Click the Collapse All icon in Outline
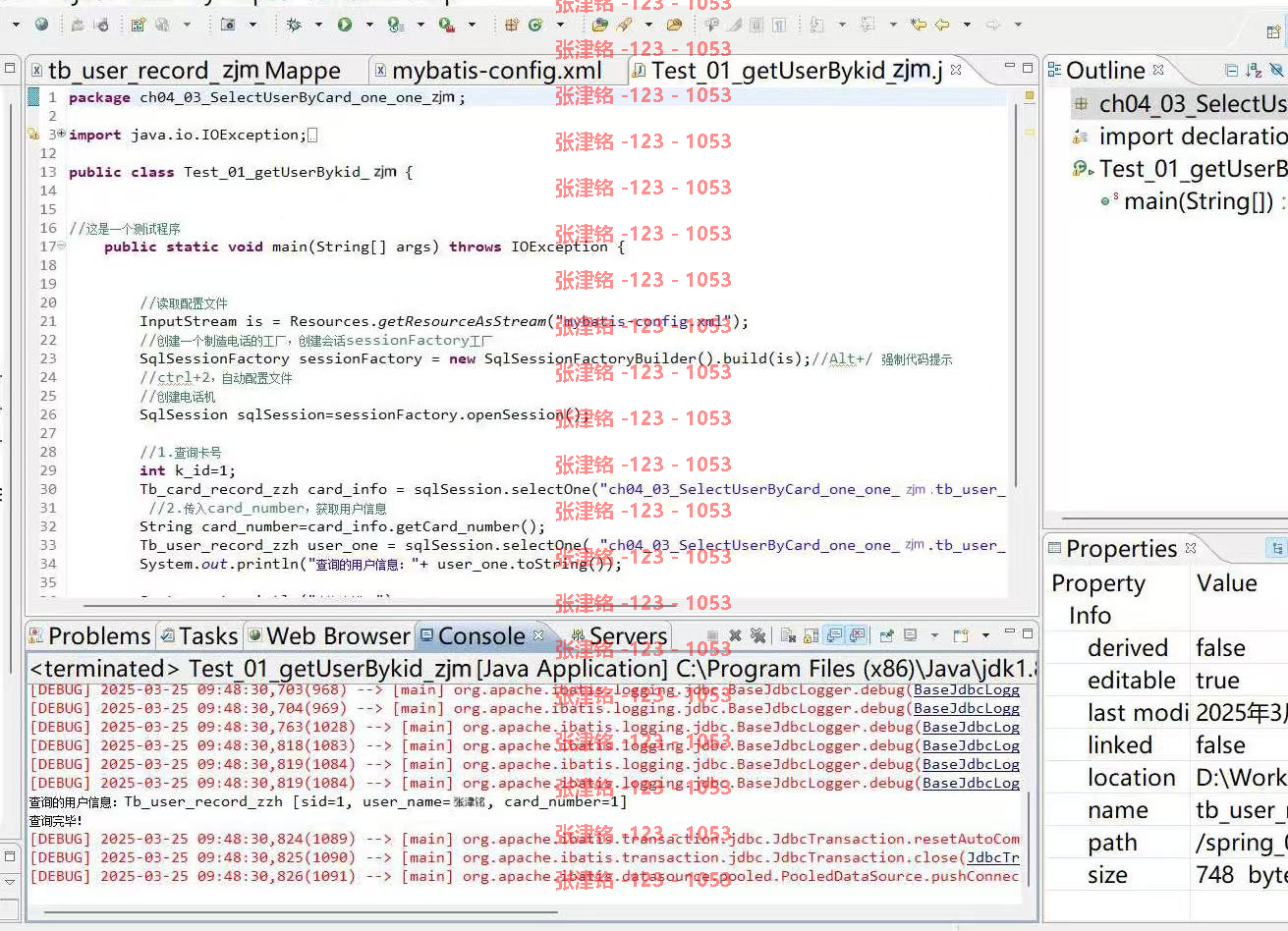This screenshot has height=931, width=1288. 1231,70
